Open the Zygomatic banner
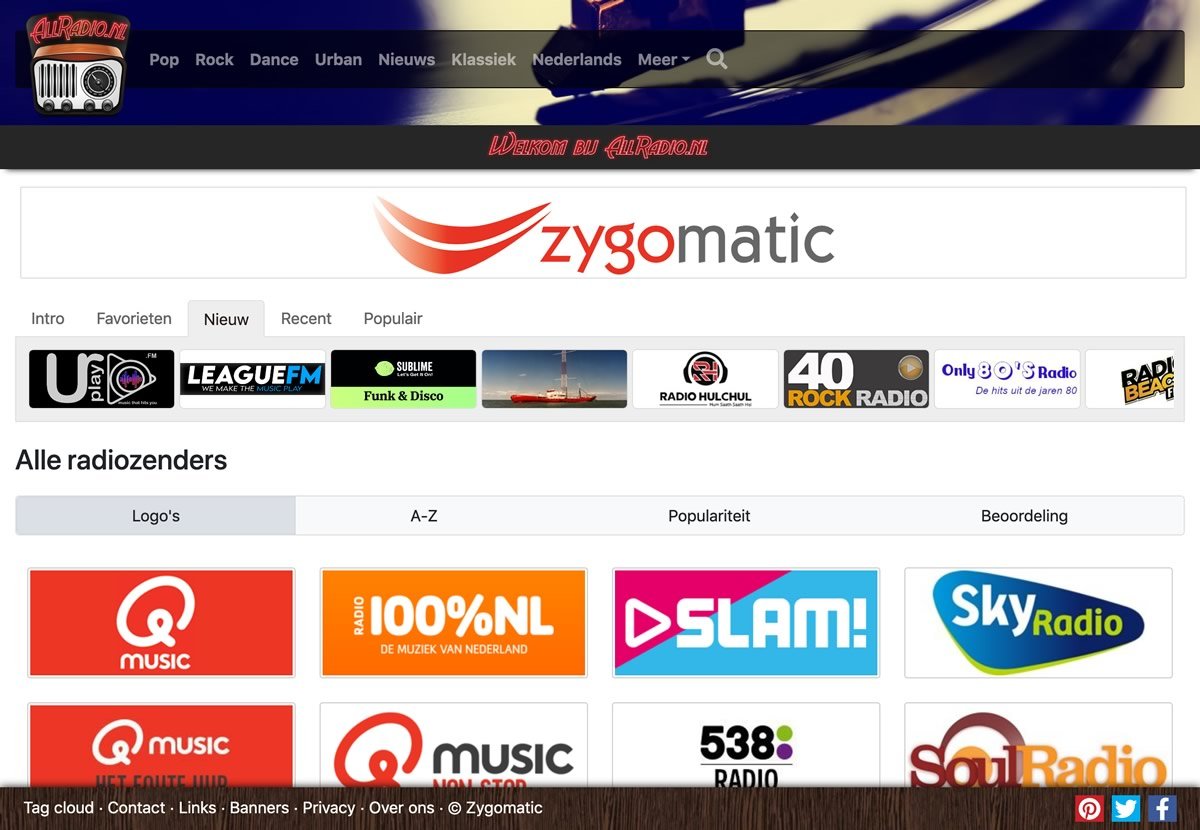 pos(603,232)
